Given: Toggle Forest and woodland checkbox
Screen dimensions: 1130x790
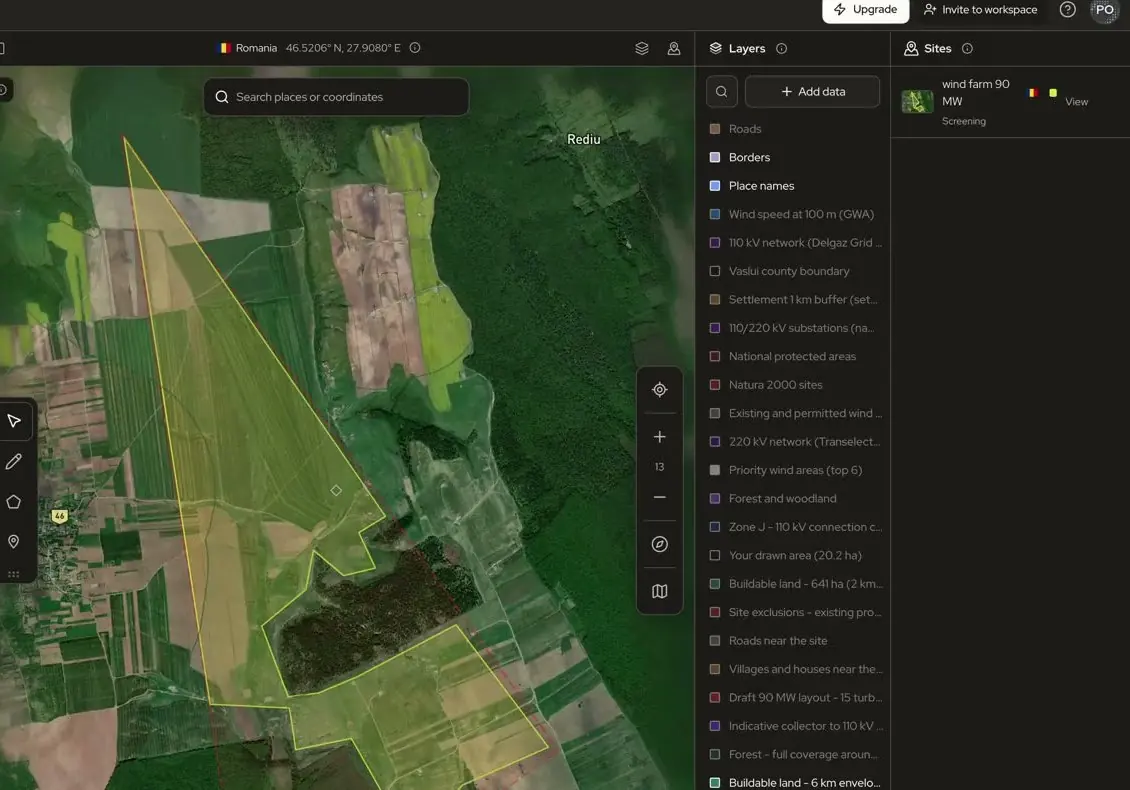Looking at the screenshot, I should [715, 499].
